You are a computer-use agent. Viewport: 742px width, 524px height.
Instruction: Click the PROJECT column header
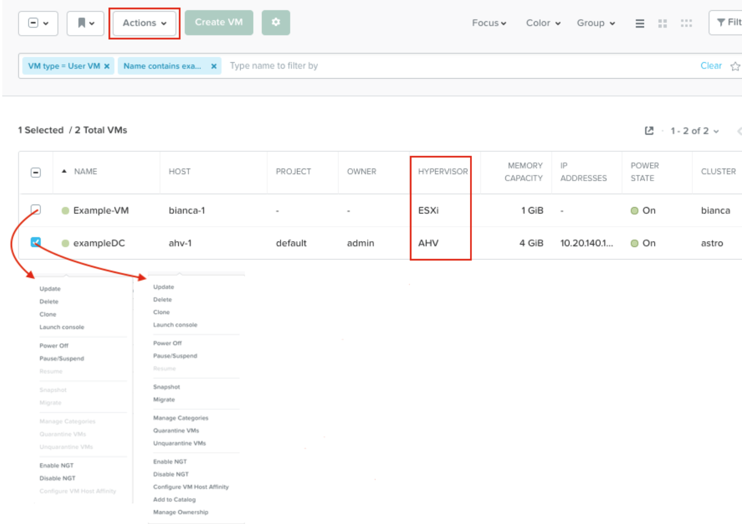(293, 171)
